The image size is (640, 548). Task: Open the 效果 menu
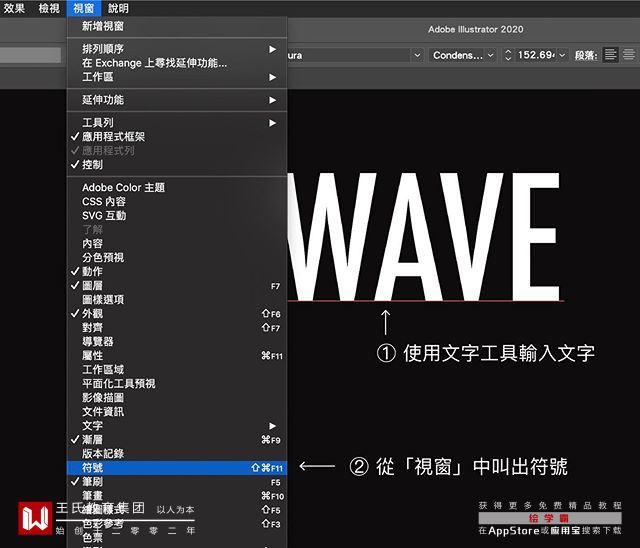click(14, 8)
